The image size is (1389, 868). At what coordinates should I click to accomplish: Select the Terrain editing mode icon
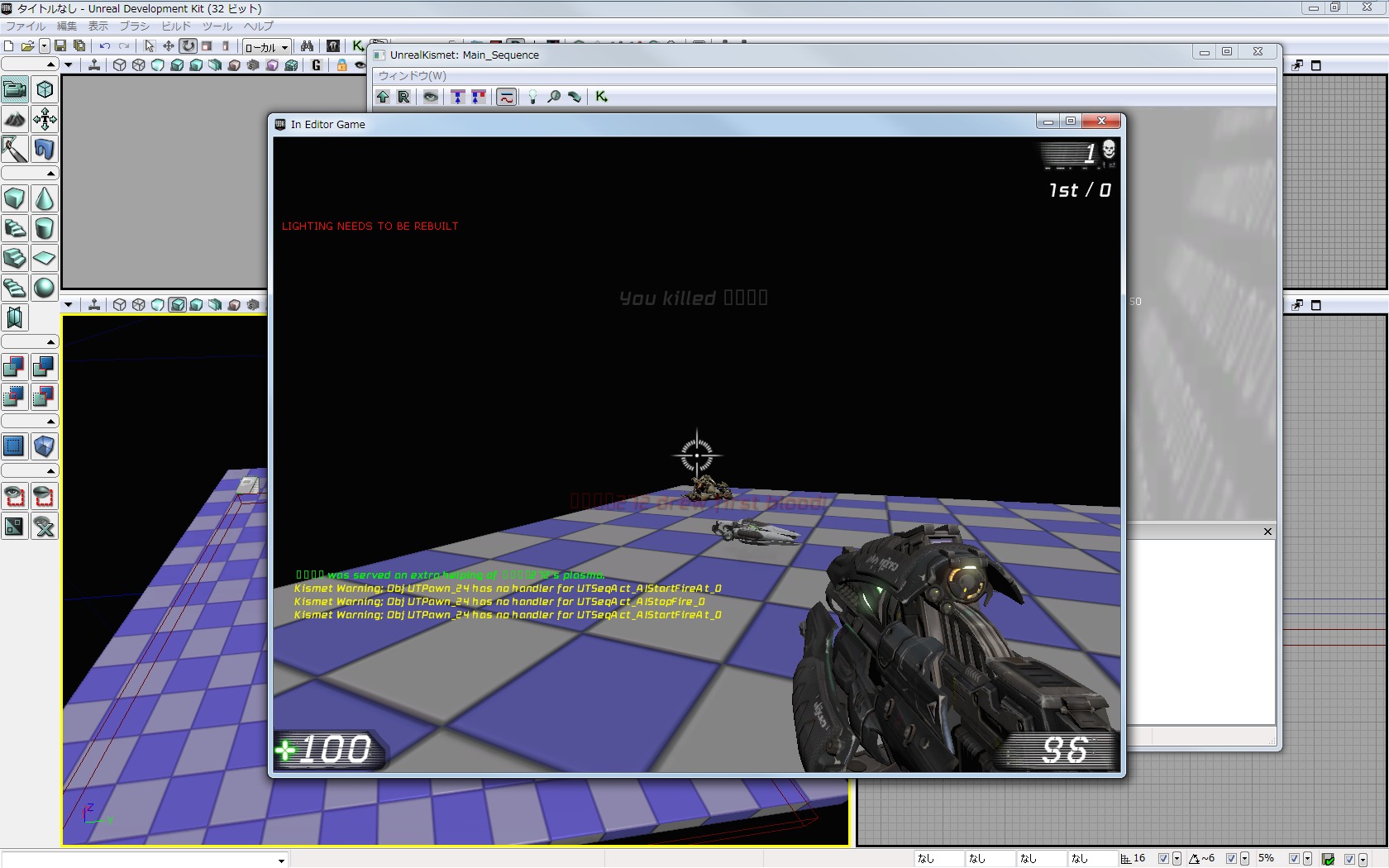pyautogui.click(x=15, y=119)
